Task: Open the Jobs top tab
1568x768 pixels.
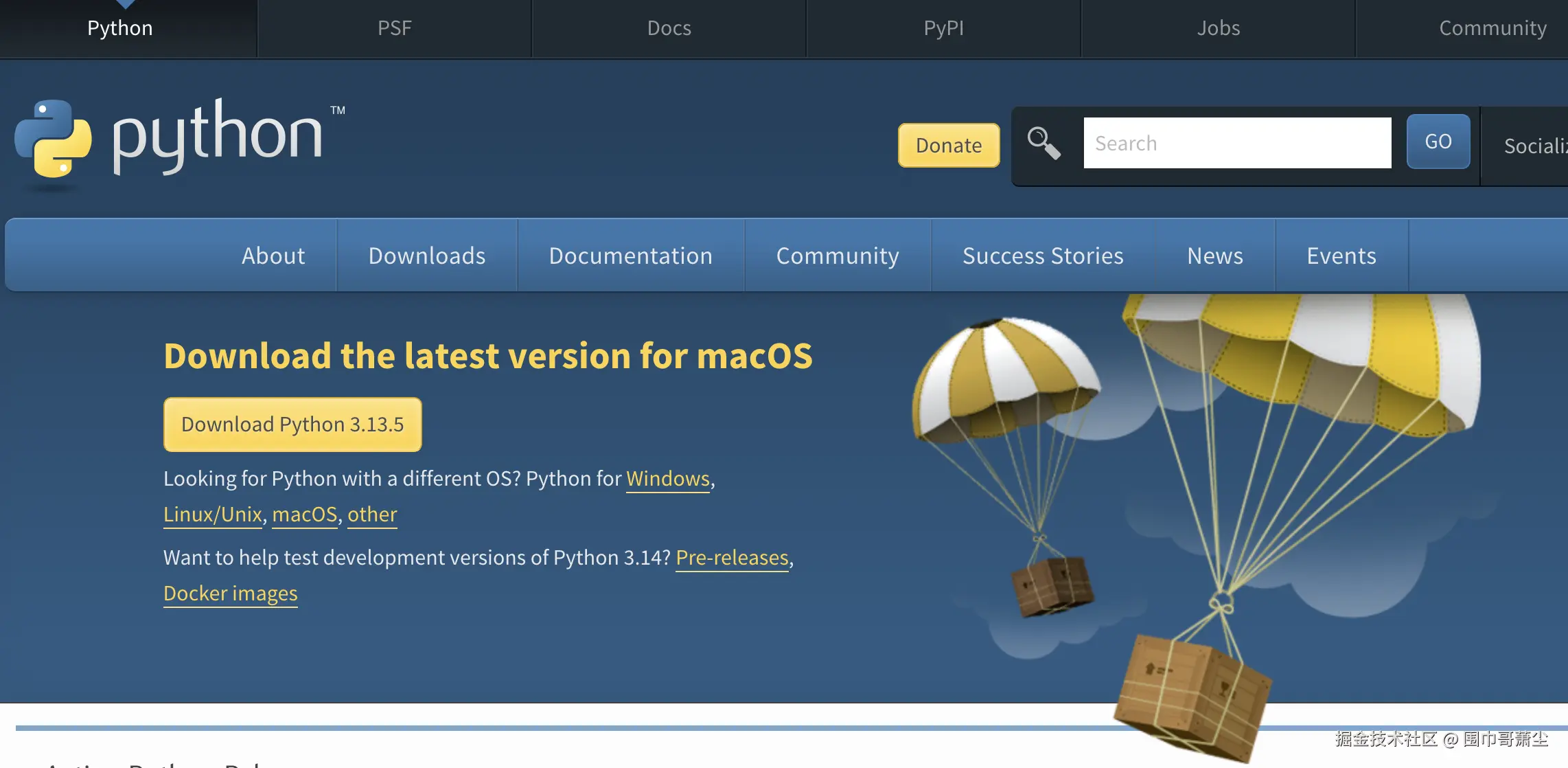Action: point(1219,28)
